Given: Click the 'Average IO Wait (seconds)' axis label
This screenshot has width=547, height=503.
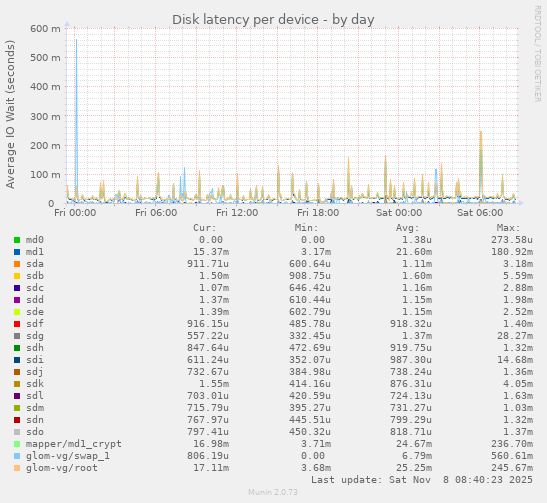Looking at the screenshot, I should [10, 114].
